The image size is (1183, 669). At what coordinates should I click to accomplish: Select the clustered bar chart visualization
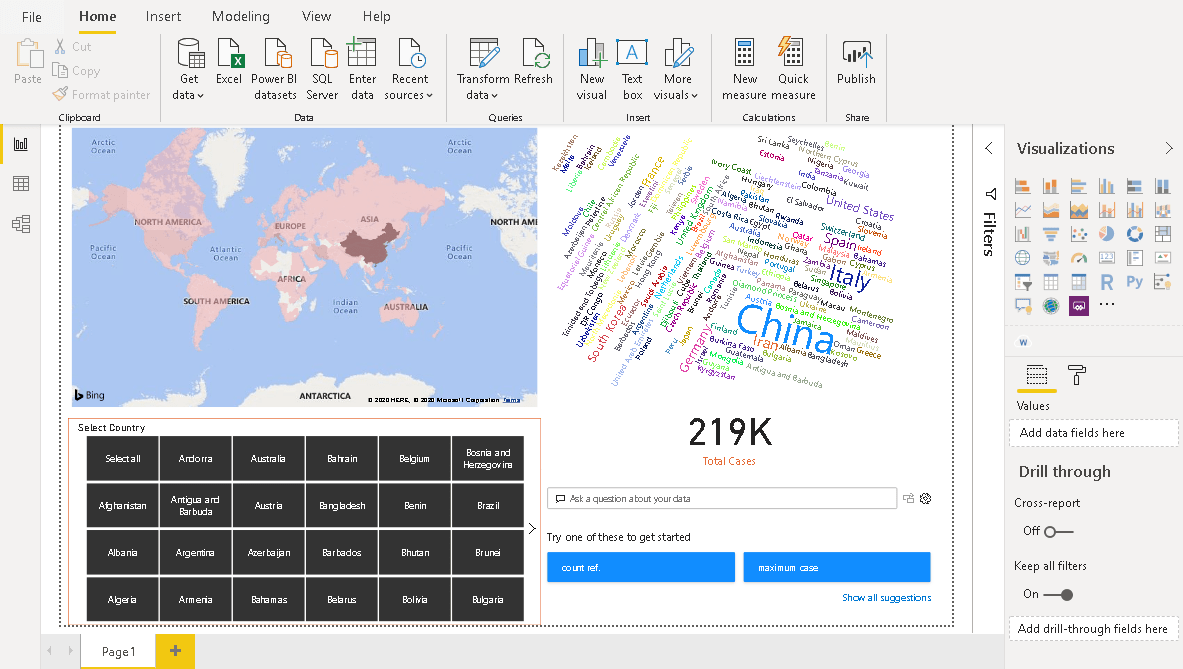(x=1078, y=186)
